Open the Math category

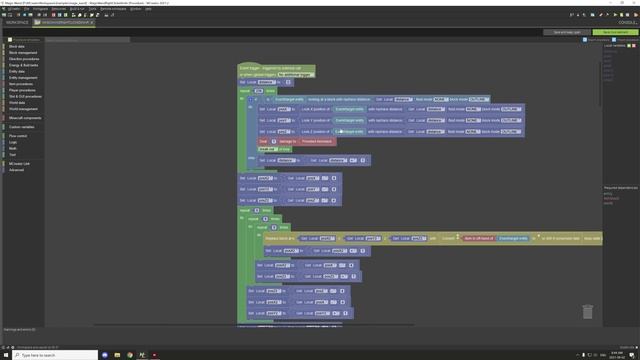(x=13, y=149)
